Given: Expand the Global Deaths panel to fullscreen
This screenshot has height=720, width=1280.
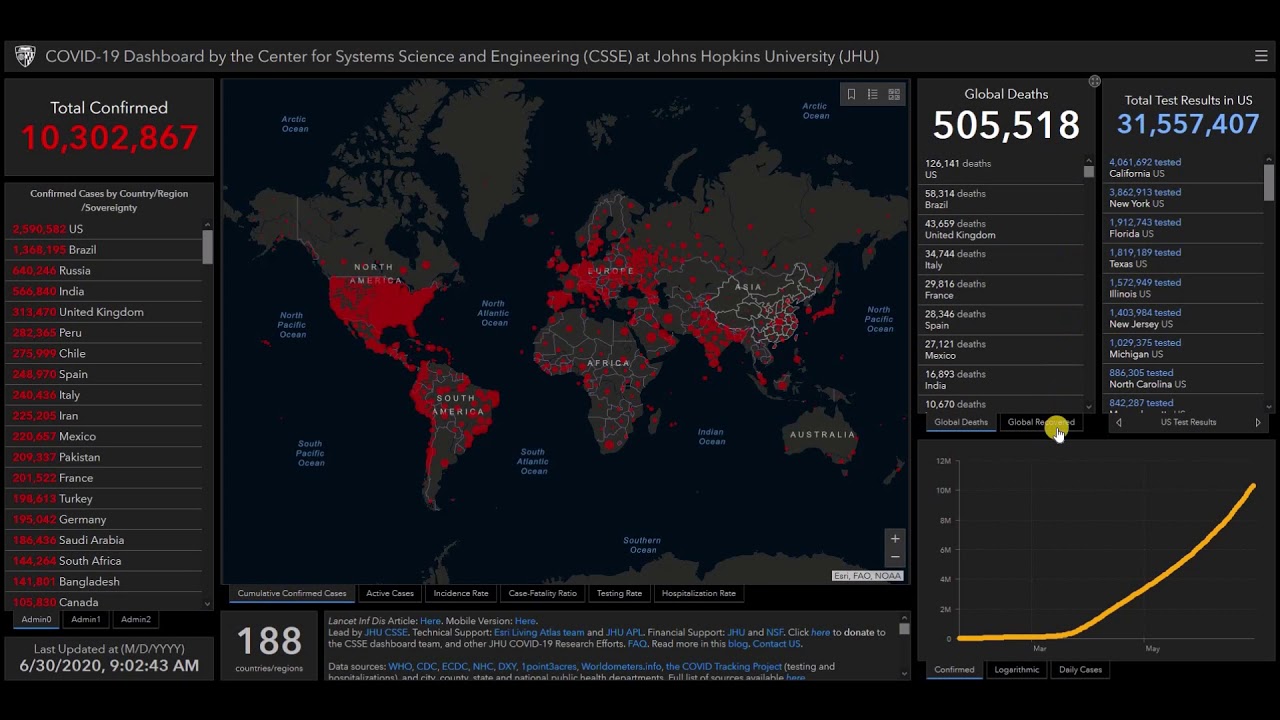Looking at the screenshot, I should tap(1094, 81).
